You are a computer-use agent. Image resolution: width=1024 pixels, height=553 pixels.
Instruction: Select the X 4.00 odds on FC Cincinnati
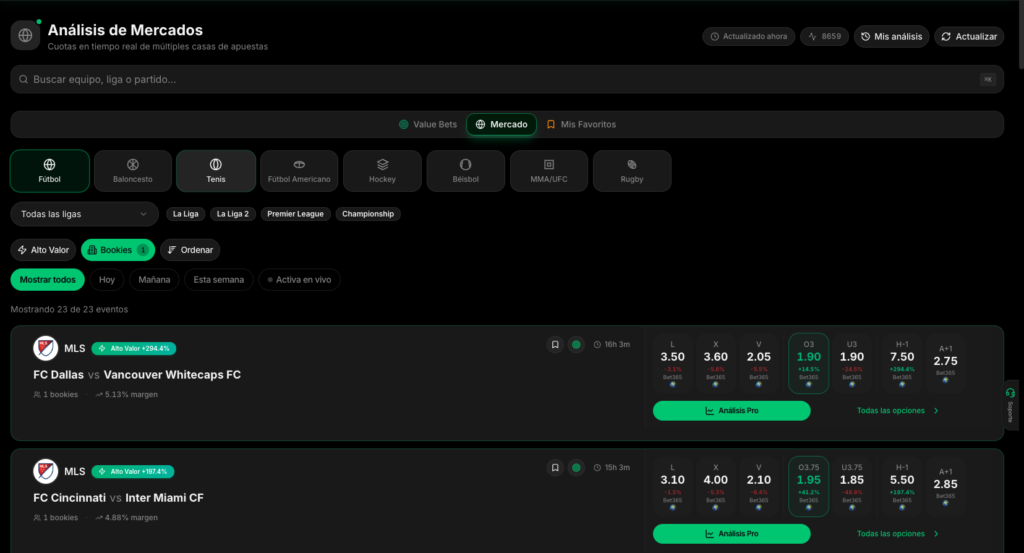pos(716,486)
